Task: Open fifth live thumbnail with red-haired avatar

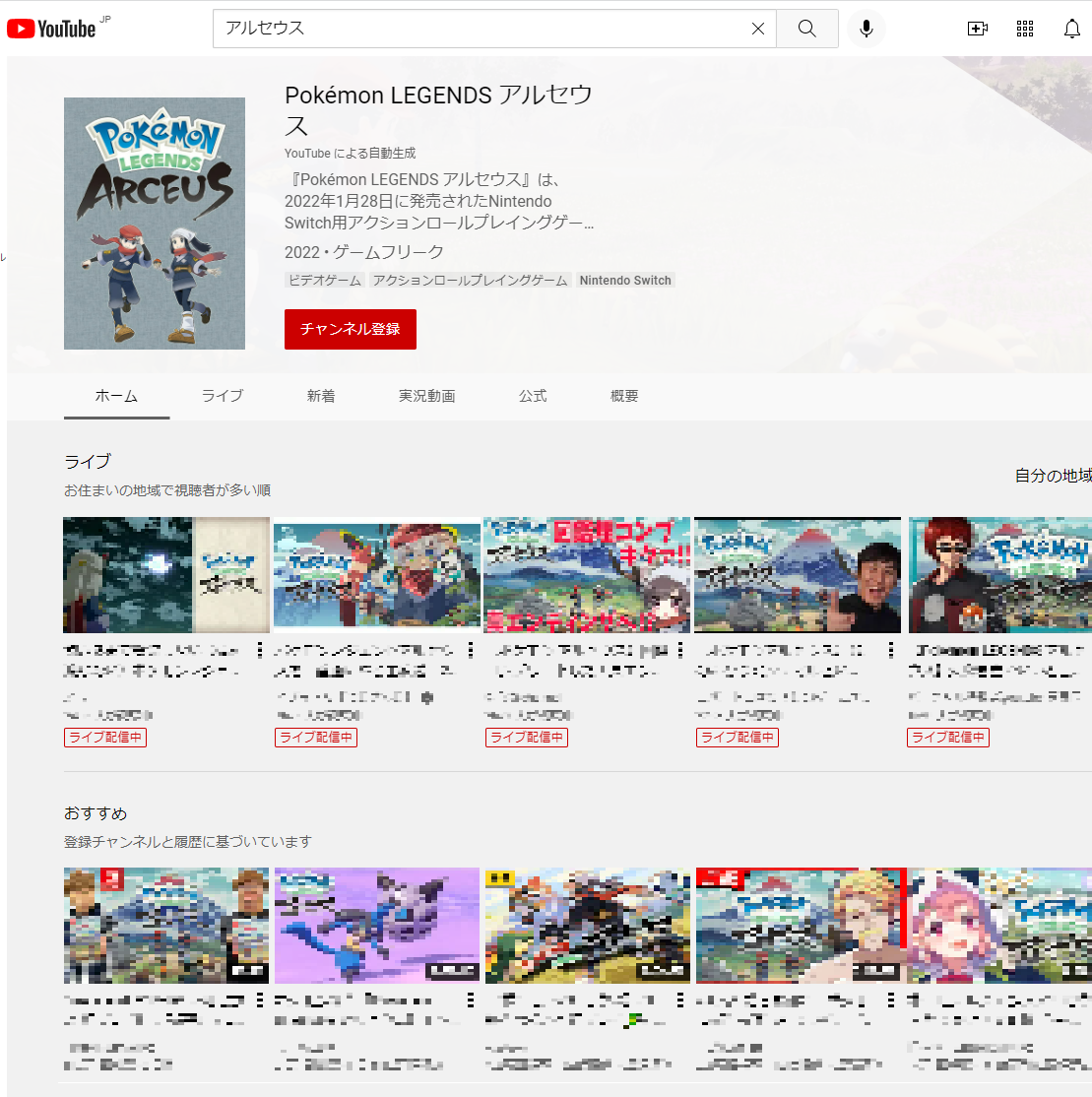Action: click(x=1000, y=575)
